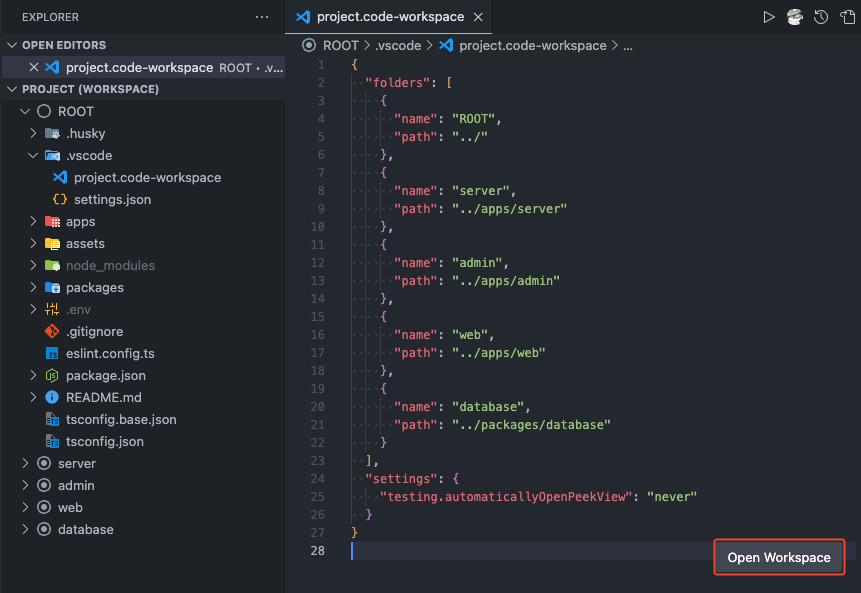Viewport: 861px width, 593px height.
Task: Click the .vscode folder icon
Action: tap(52, 155)
